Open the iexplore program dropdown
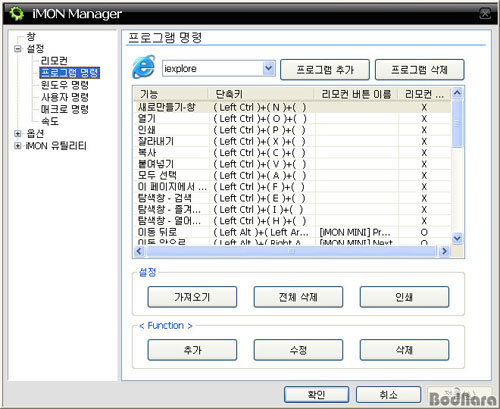The width and height of the screenshot is (500, 409). coord(269,69)
